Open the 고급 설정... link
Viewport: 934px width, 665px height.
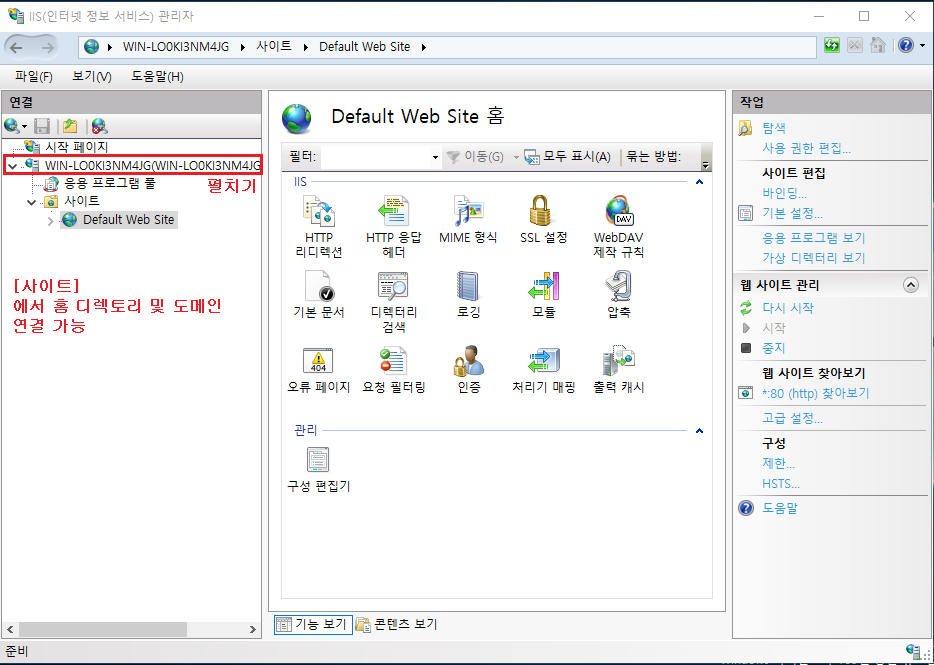(x=792, y=418)
